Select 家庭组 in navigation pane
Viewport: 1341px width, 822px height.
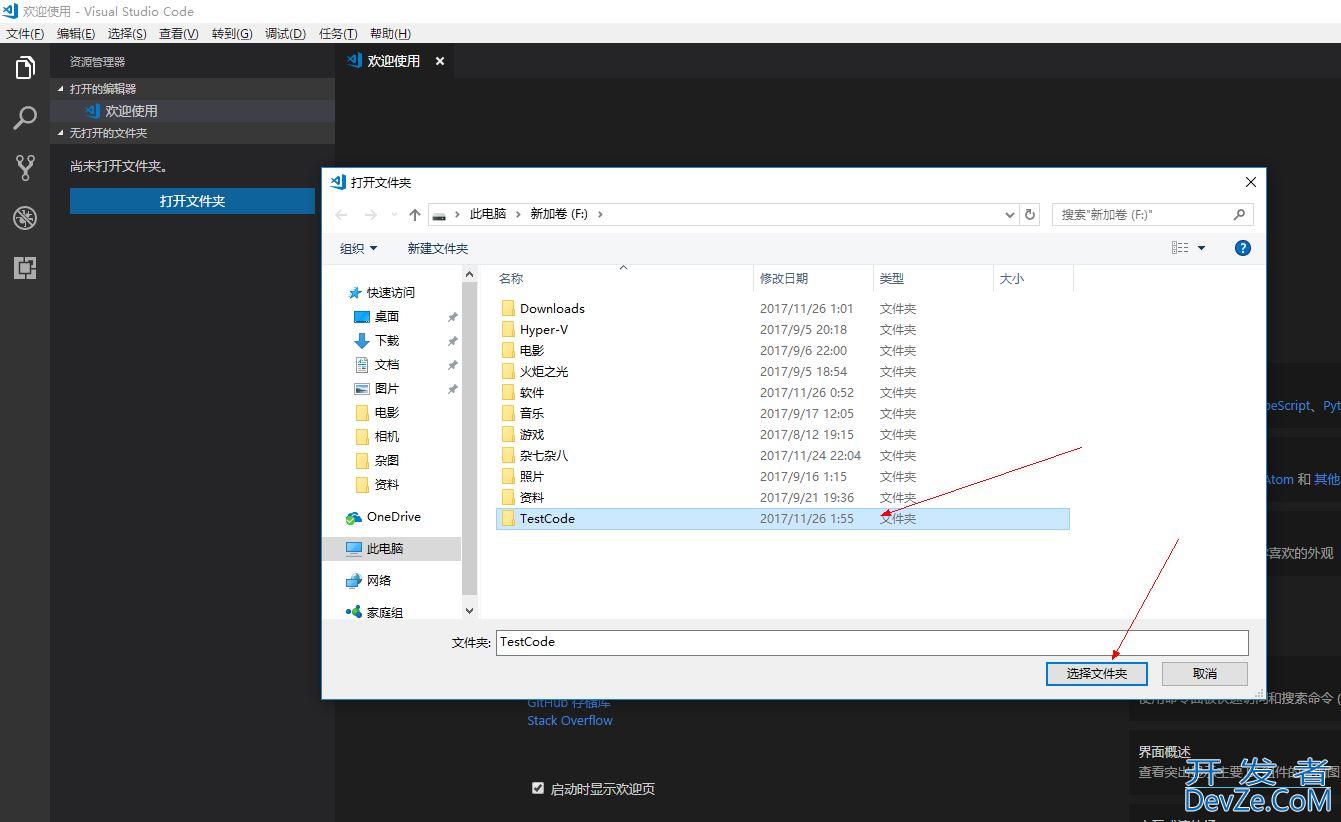click(x=375, y=612)
